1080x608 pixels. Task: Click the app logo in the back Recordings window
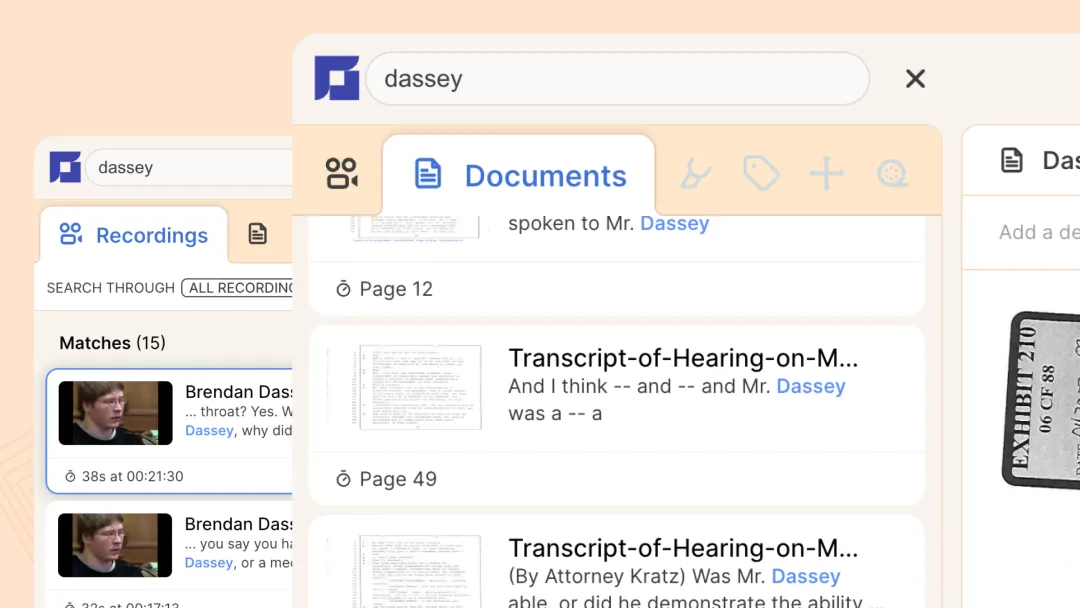coord(65,167)
